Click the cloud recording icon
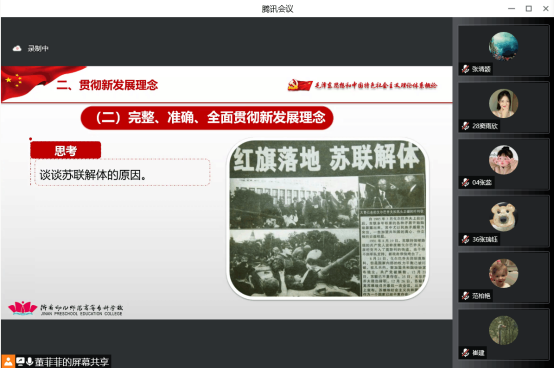The width and height of the screenshot is (554, 369). (x=17, y=48)
